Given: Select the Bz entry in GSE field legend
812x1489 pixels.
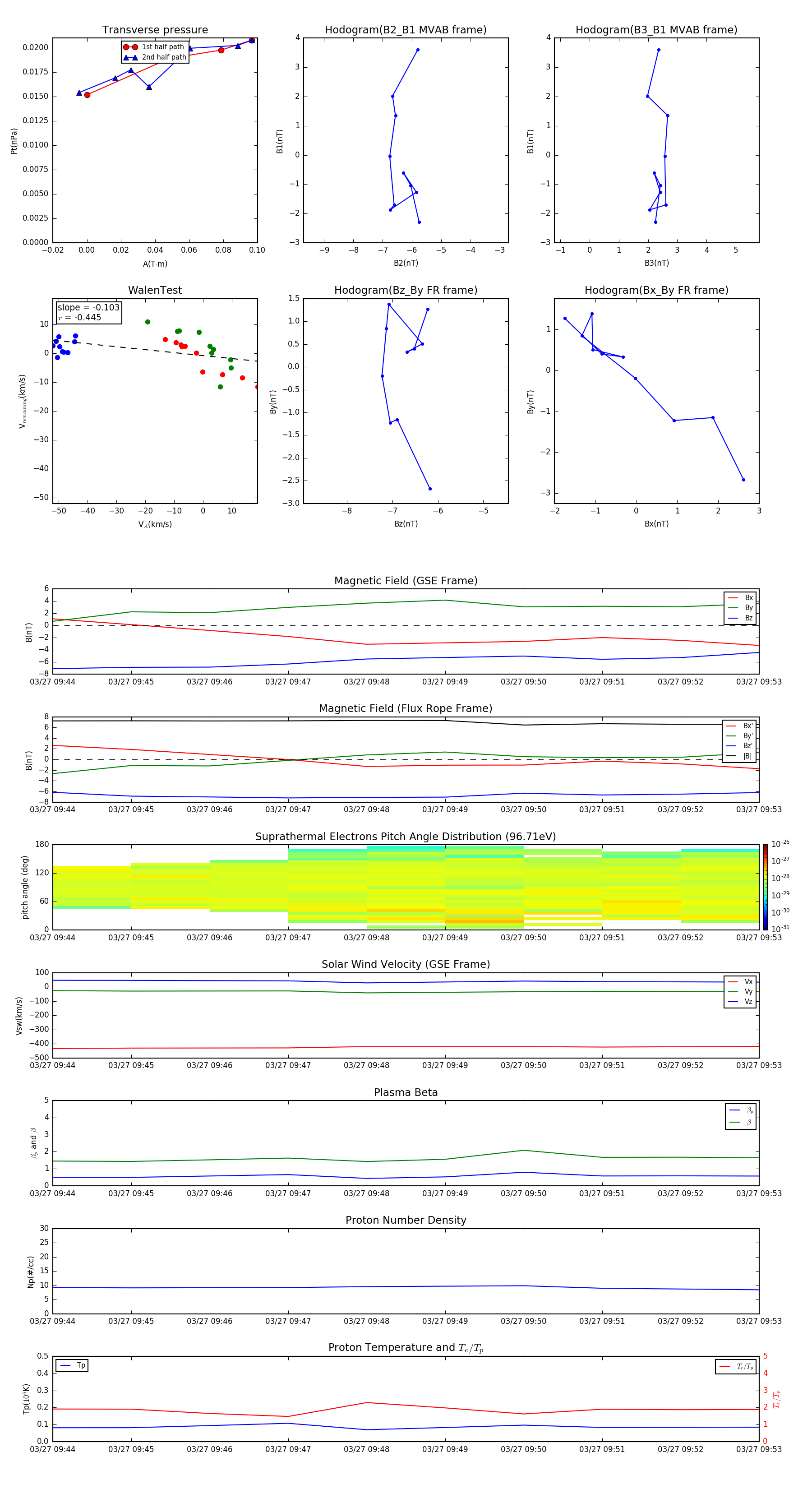Looking at the screenshot, I should tap(740, 618).
